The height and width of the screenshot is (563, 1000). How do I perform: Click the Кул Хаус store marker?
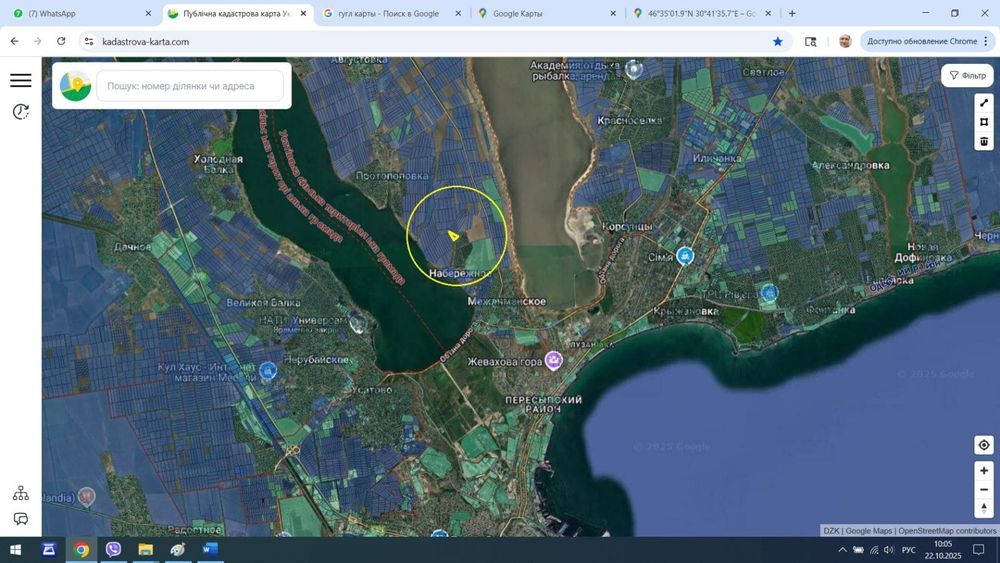tap(268, 370)
